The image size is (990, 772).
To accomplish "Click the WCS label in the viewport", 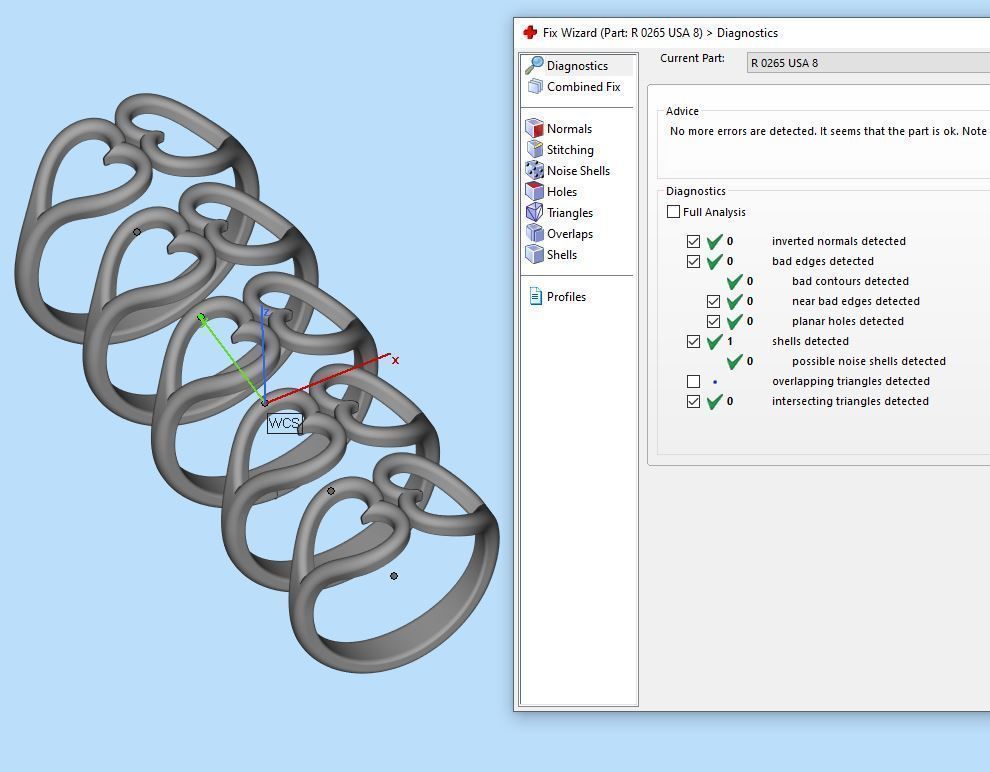I will point(284,423).
